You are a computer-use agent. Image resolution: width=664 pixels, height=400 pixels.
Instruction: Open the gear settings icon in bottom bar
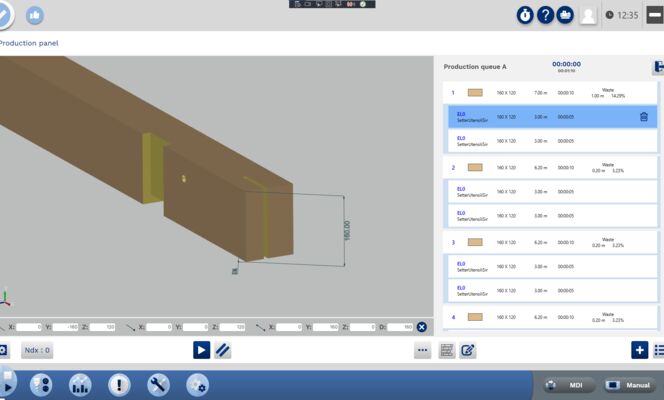coord(197,385)
